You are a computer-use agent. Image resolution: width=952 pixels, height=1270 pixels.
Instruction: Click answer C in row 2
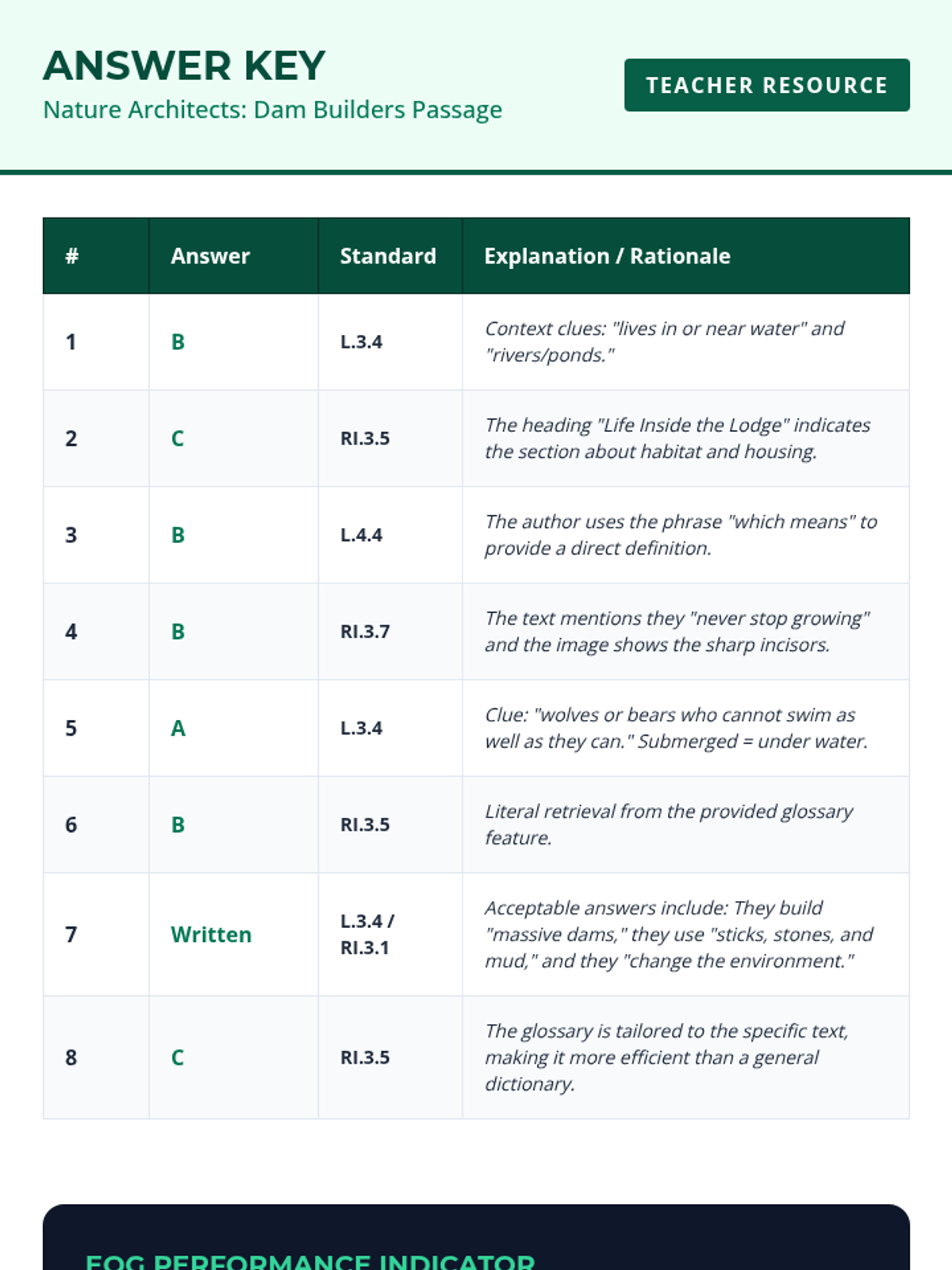(x=178, y=438)
